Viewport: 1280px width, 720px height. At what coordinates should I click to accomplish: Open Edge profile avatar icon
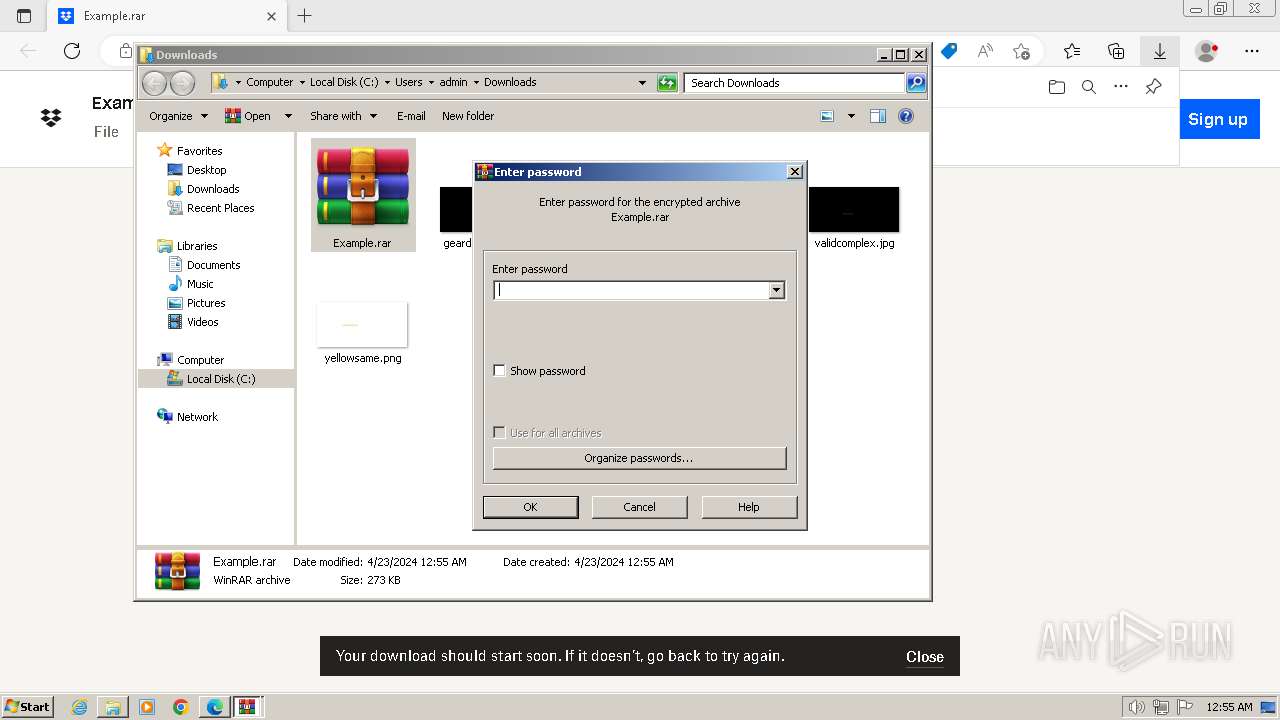coord(1207,51)
